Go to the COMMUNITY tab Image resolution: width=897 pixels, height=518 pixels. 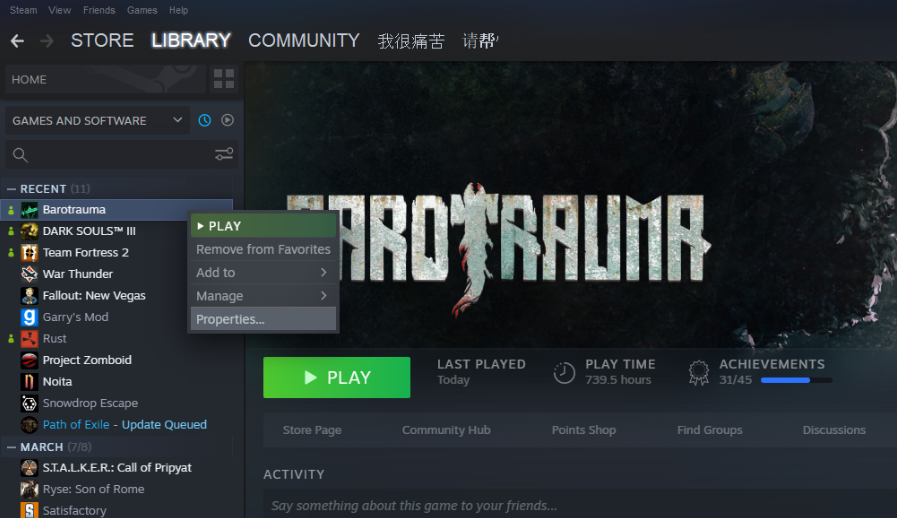pos(304,41)
